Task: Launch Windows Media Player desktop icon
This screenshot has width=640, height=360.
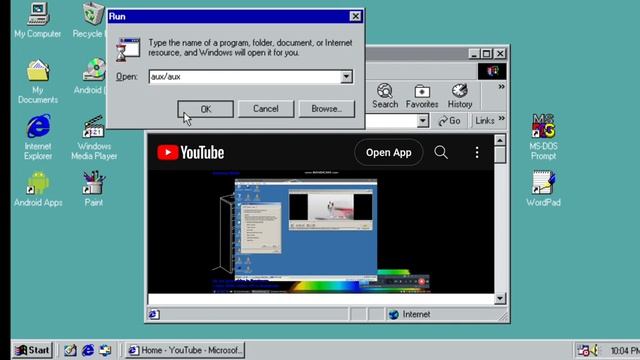Action: pyautogui.click(x=94, y=137)
